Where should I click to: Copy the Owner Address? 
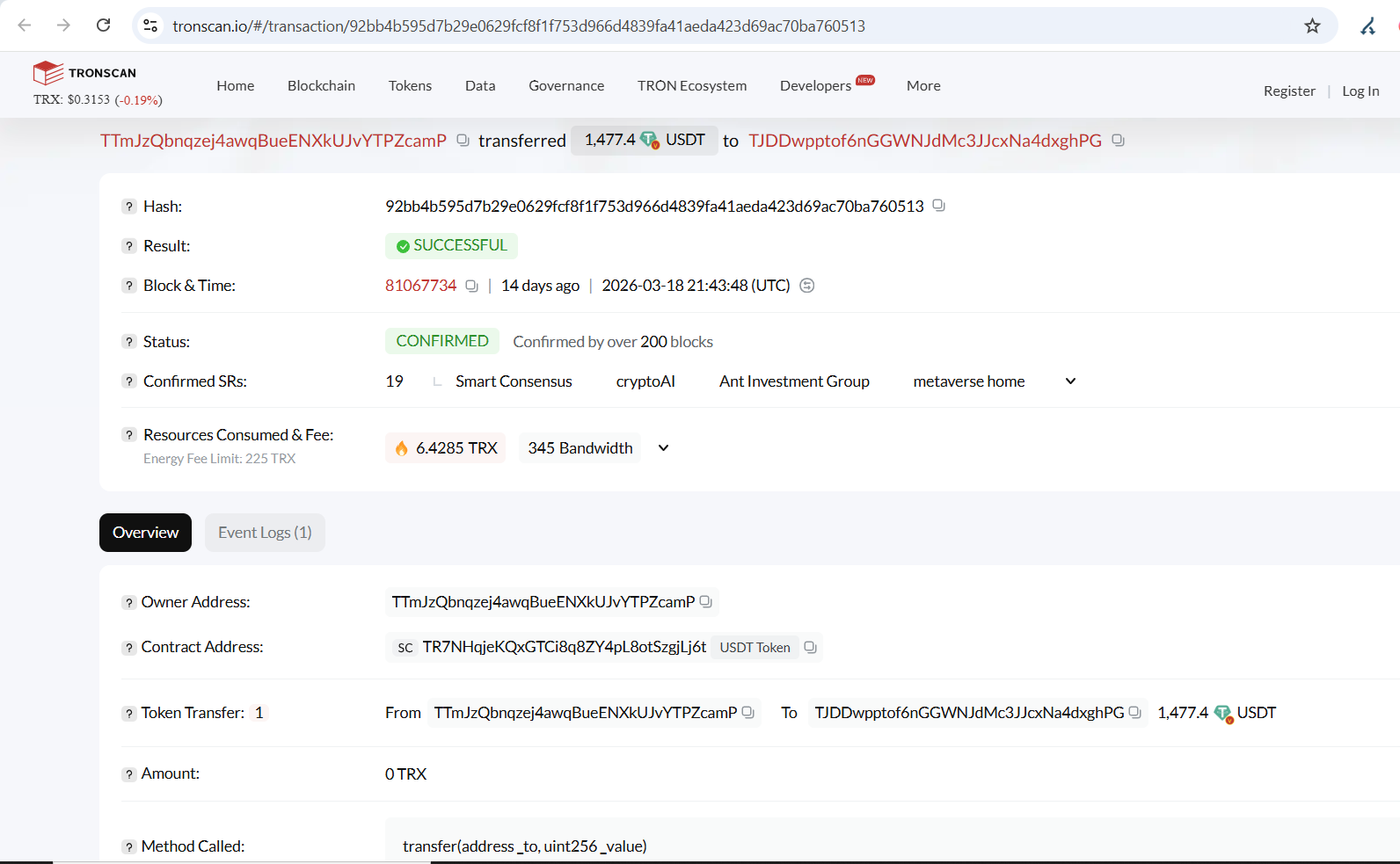[705, 601]
